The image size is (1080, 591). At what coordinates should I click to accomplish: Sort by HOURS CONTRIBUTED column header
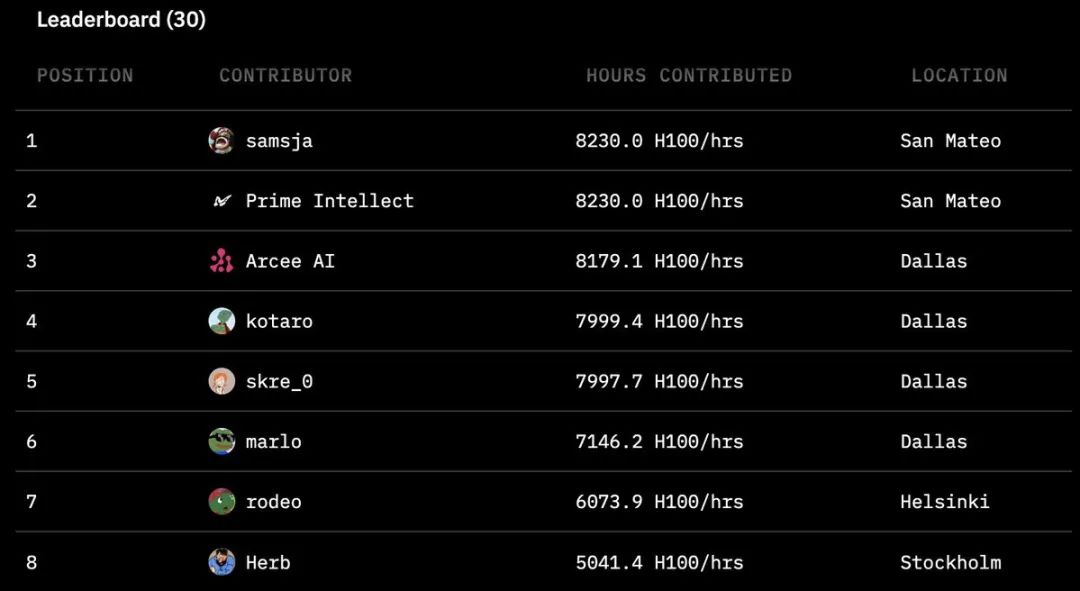tap(689, 75)
